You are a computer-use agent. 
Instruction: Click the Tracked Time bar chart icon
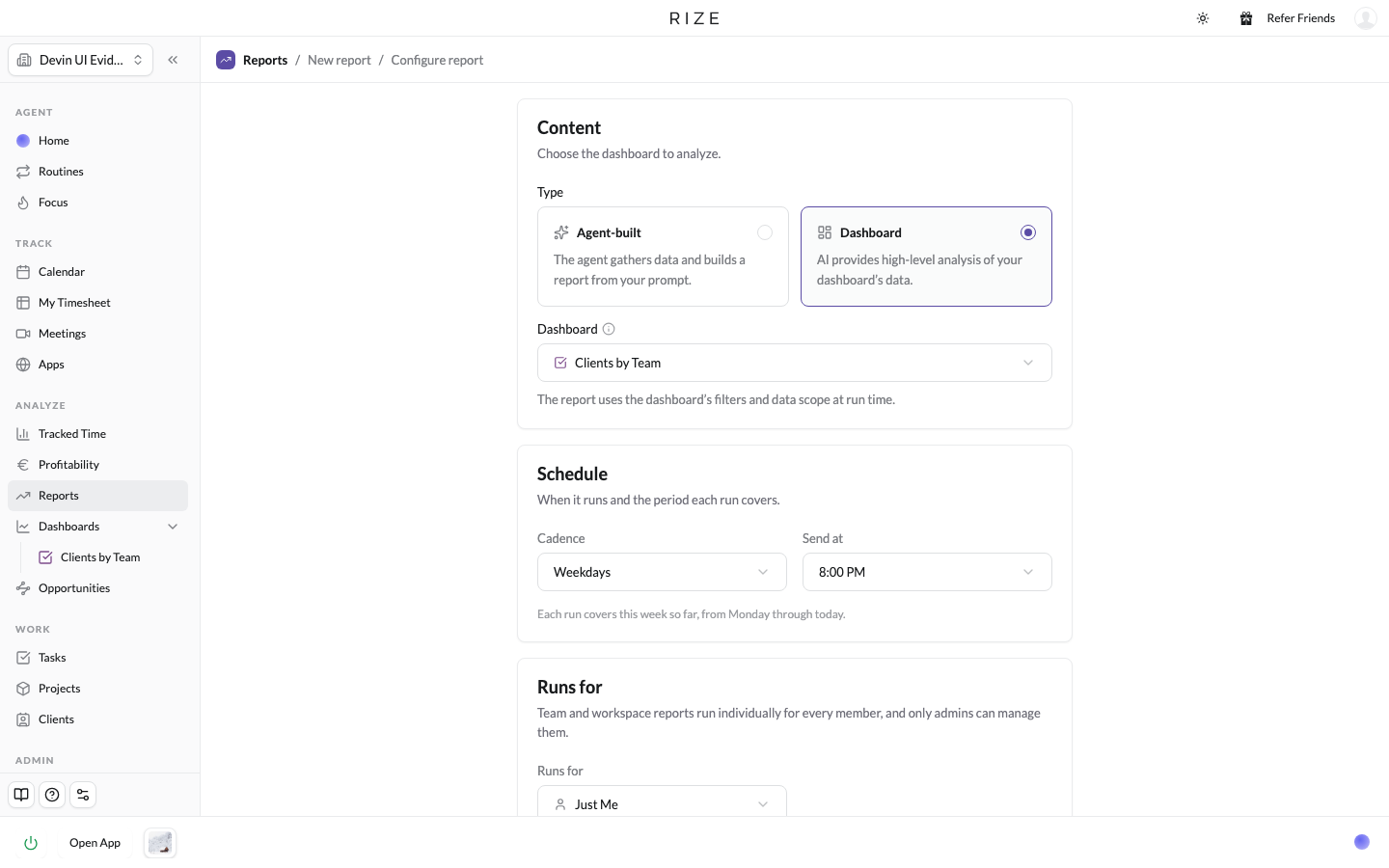point(23,434)
